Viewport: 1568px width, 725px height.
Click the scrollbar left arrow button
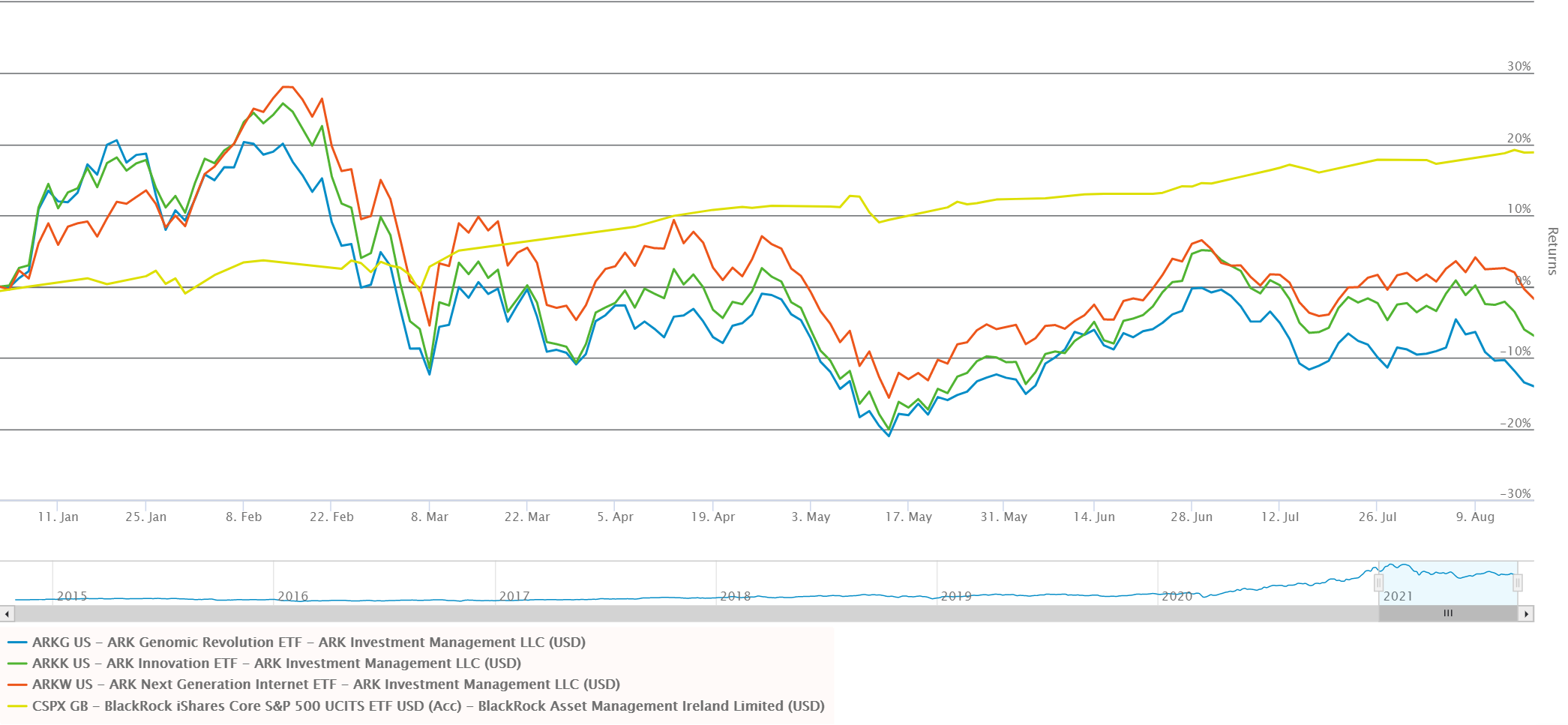[7, 614]
